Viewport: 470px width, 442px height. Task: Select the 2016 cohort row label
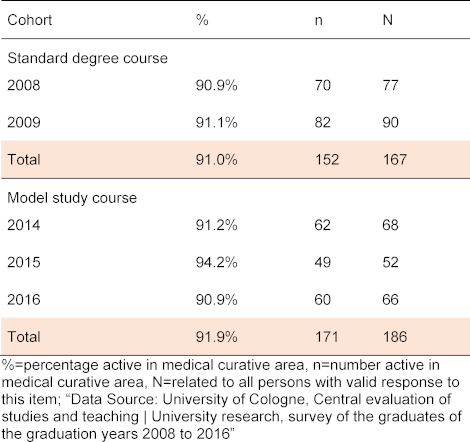click(x=24, y=299)
